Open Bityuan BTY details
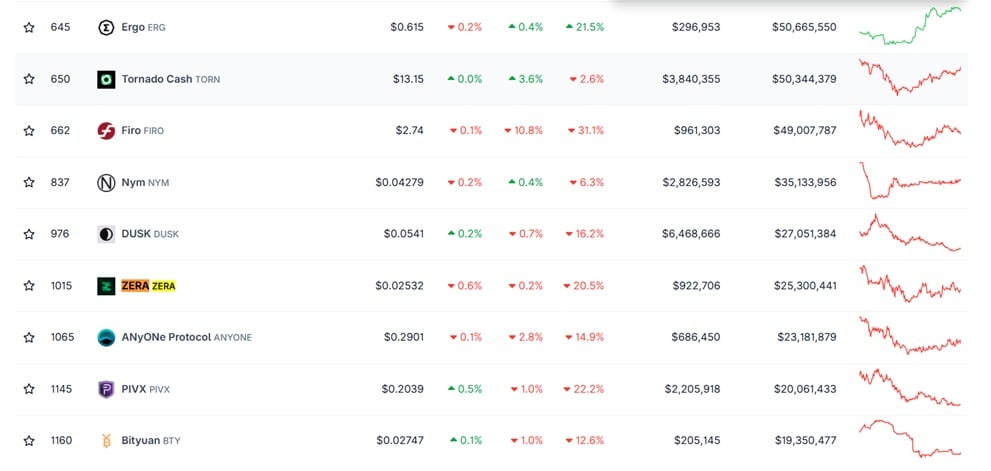Viewport: 991px width, 471px height. [150, 441]
